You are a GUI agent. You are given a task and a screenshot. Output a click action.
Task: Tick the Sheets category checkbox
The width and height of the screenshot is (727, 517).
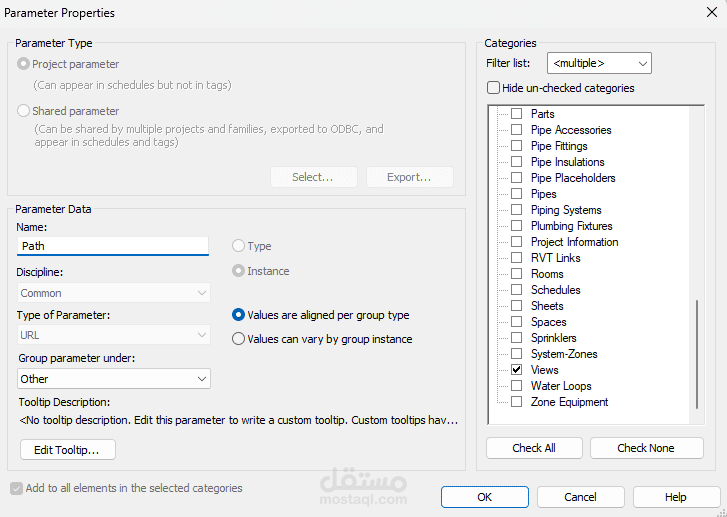(x=517, y=306)
